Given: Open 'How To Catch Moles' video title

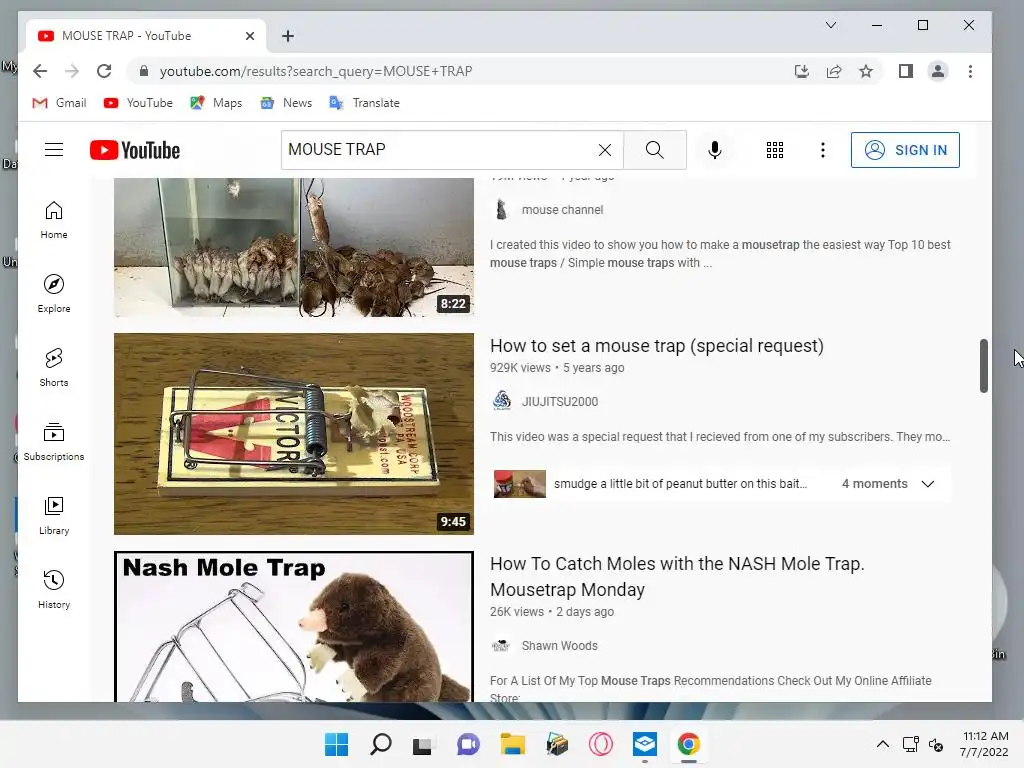Looking at the screenshot, I should click(x=677, y=576).
